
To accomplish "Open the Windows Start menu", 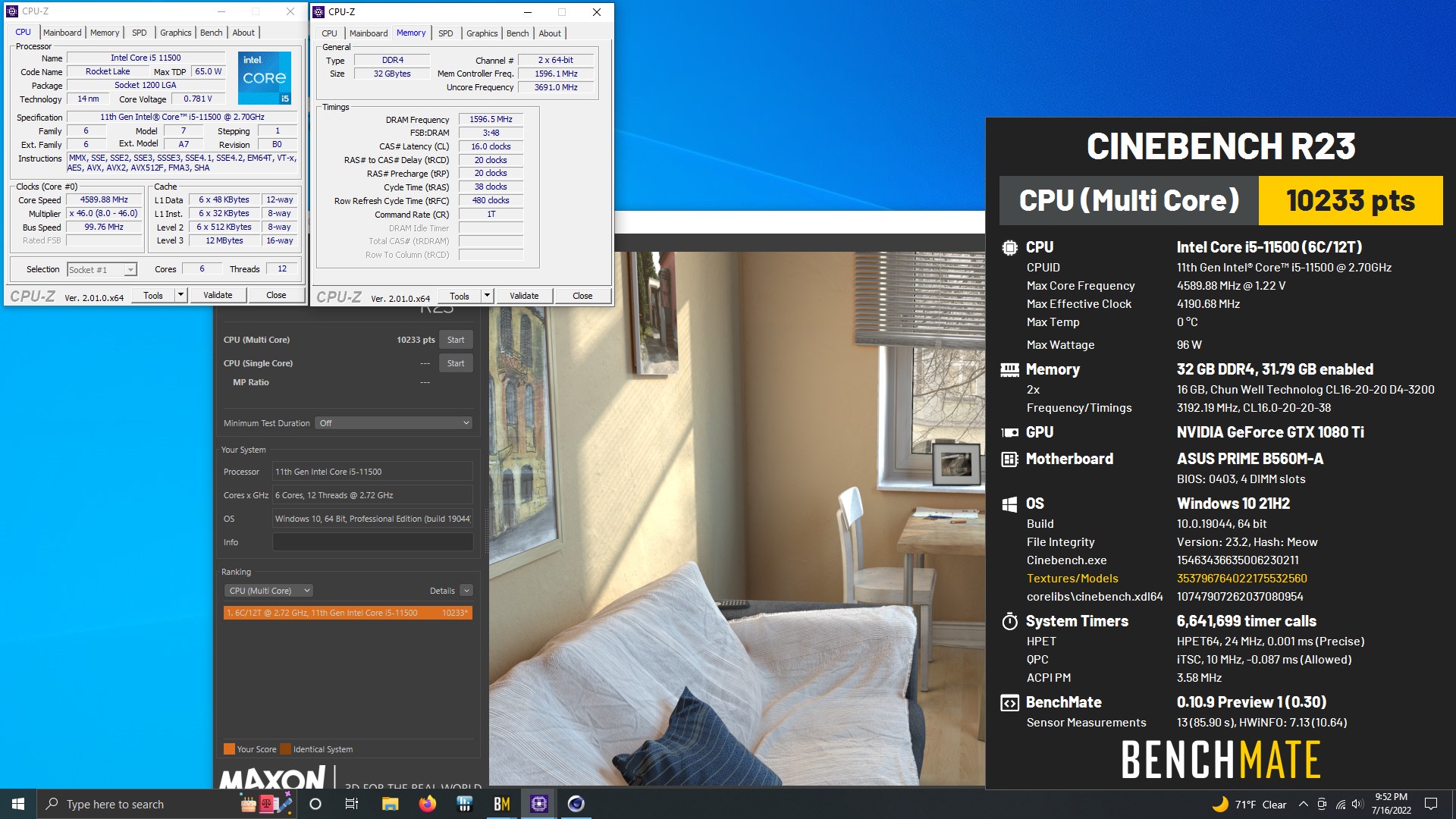I will (x=18, y=804).
